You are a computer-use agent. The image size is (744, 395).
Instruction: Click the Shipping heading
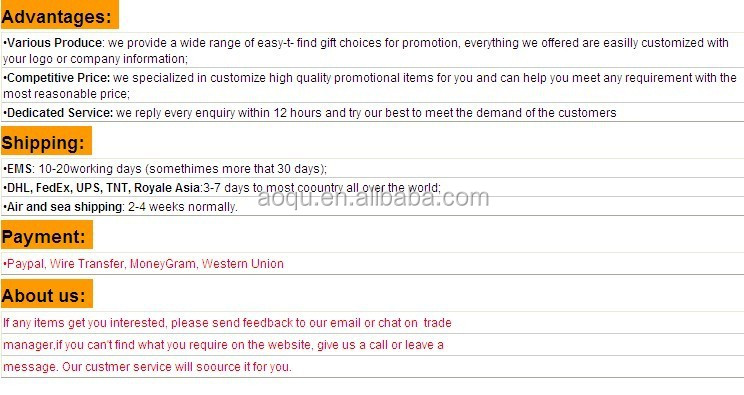coord(43,143)
